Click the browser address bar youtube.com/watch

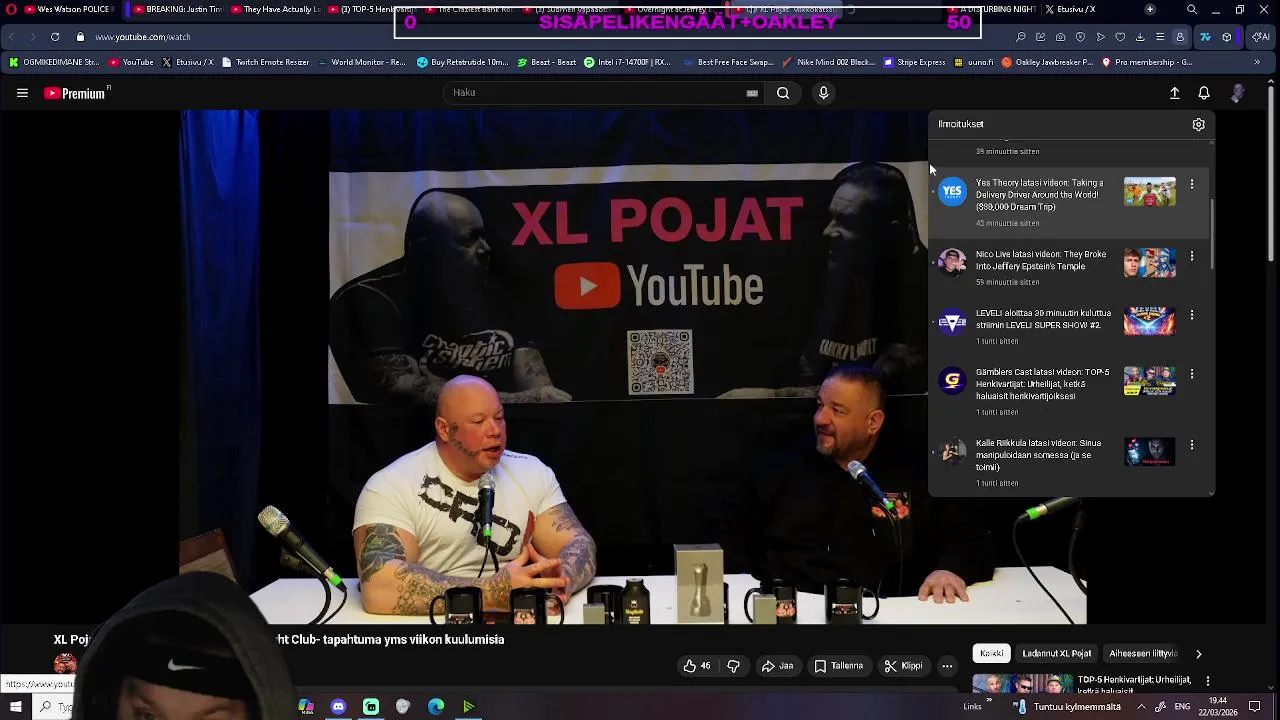[143, 37]
